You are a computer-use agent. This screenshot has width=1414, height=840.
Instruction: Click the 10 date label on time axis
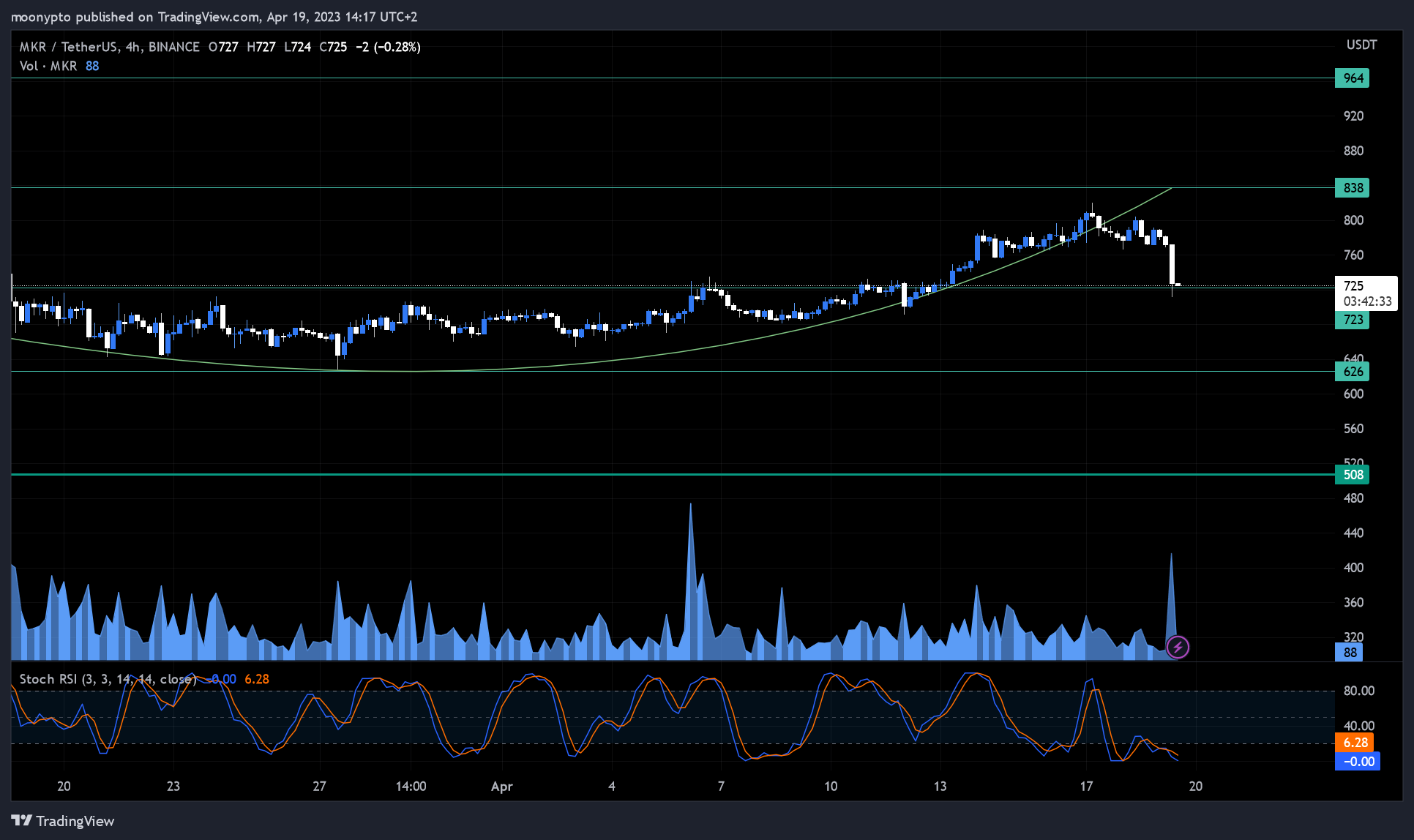tap(831, 787)
